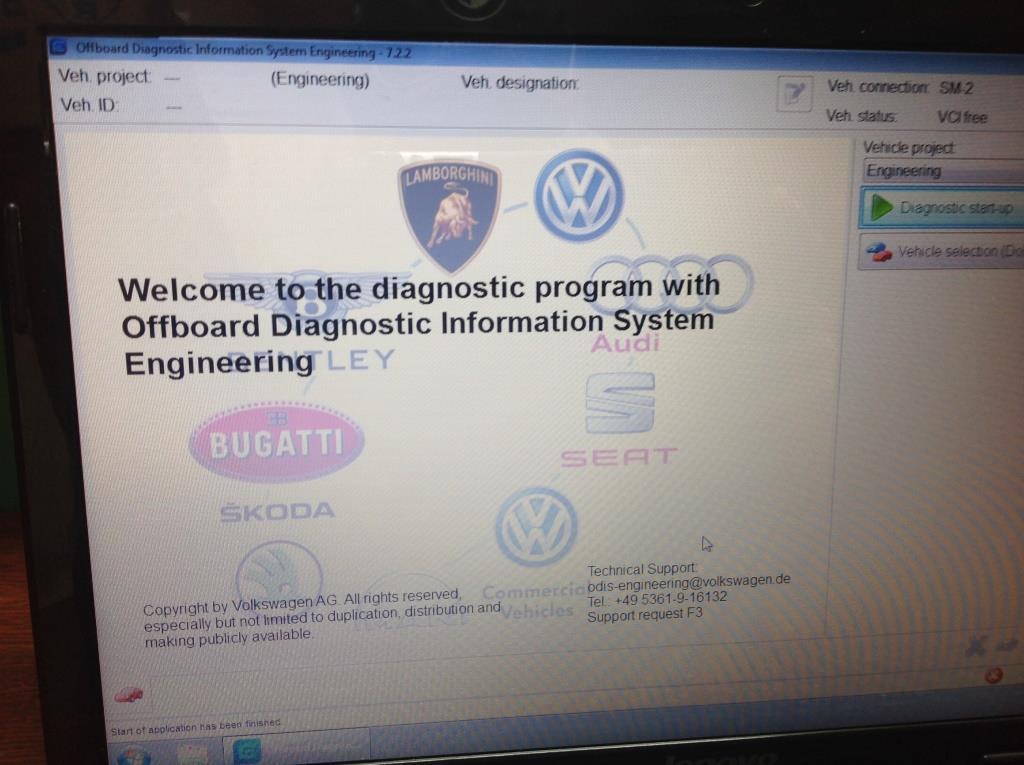
Task: Click the 'Veh. ID:' label
Action: pyautogui.click(x=89, y=105)
